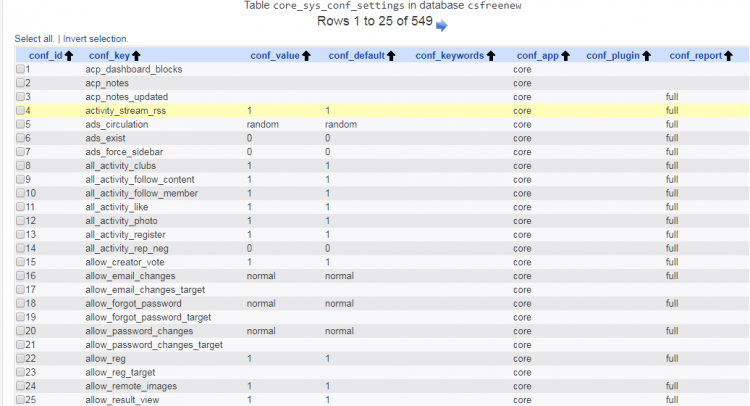
Task: Click the "Invert selection." link
Action: [x=96, y=38]
